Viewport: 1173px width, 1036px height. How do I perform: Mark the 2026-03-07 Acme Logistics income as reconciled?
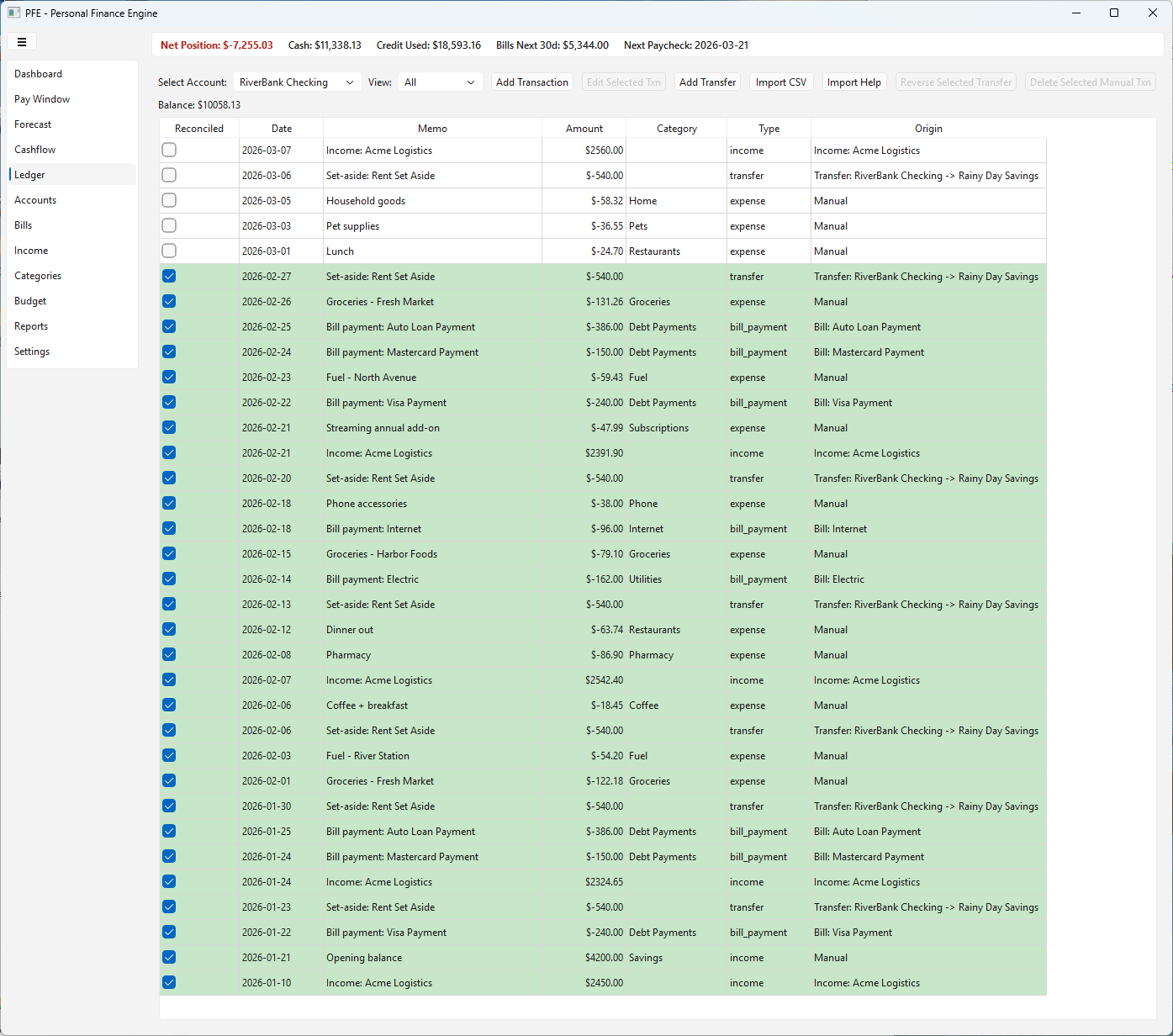tap(169, 150)
